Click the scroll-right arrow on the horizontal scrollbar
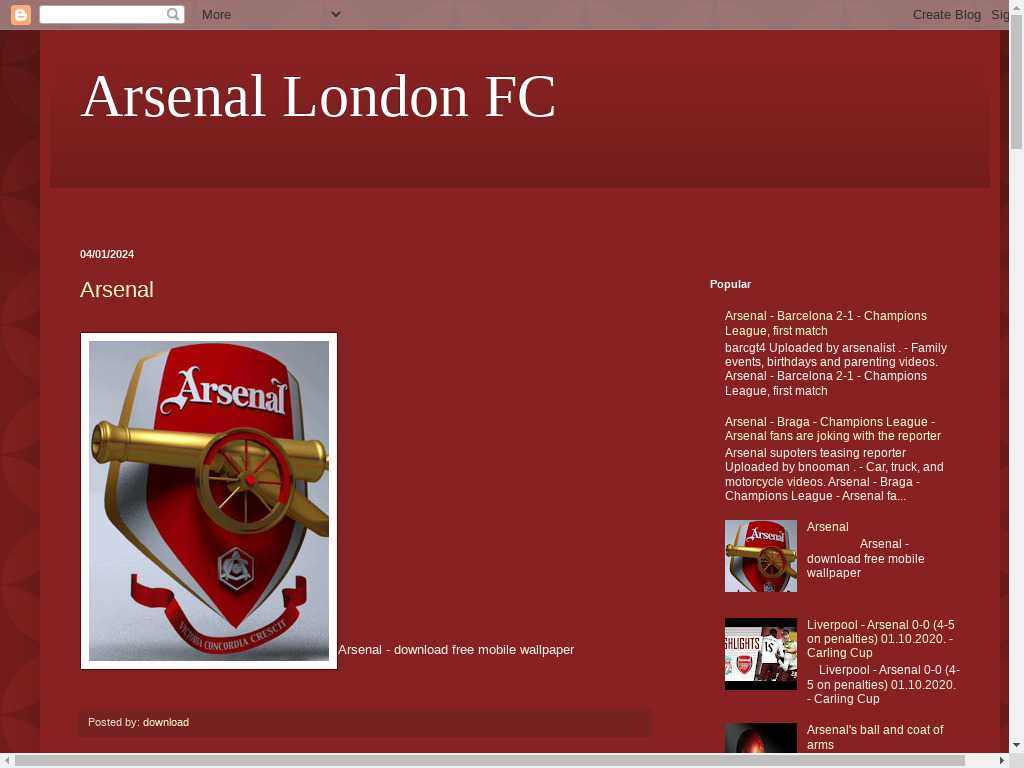Screen dimensions: 1024x768 tap(1002, 761)
